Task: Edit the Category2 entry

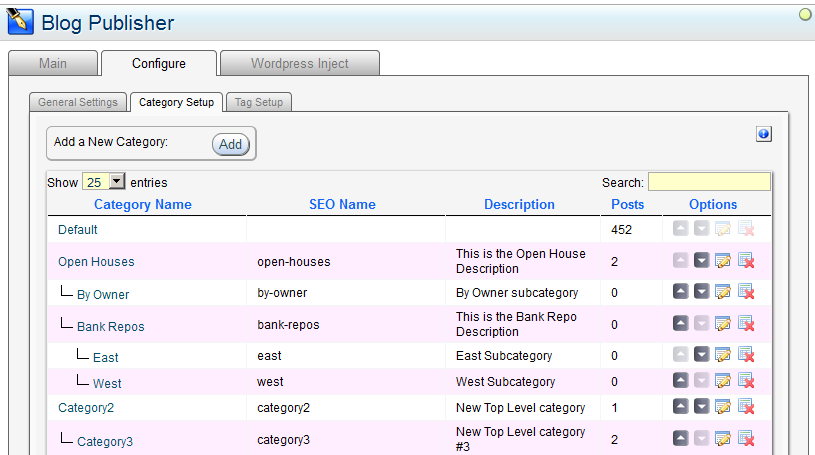Action: click(x=723, y=406)
